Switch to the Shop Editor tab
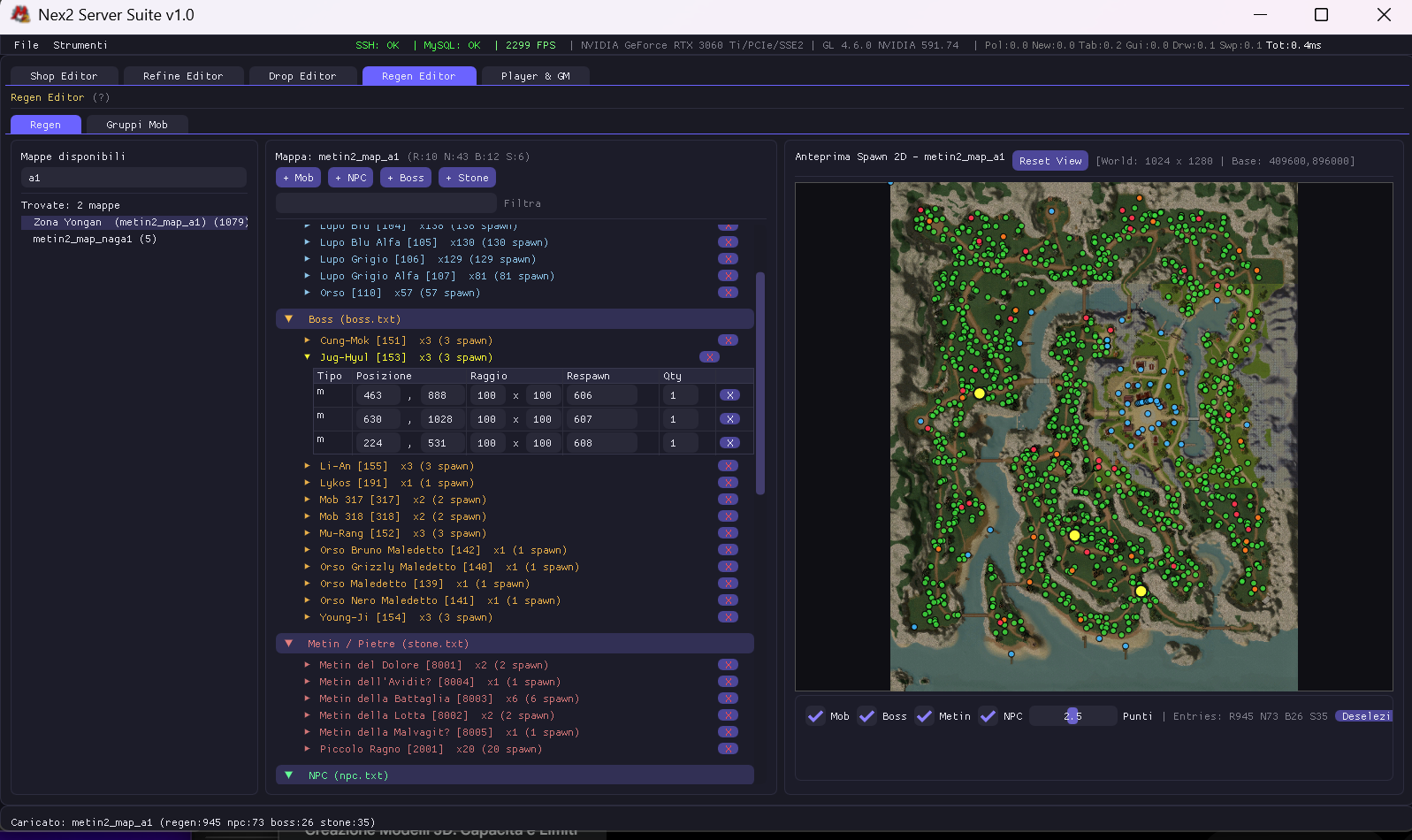 [64, 76]
